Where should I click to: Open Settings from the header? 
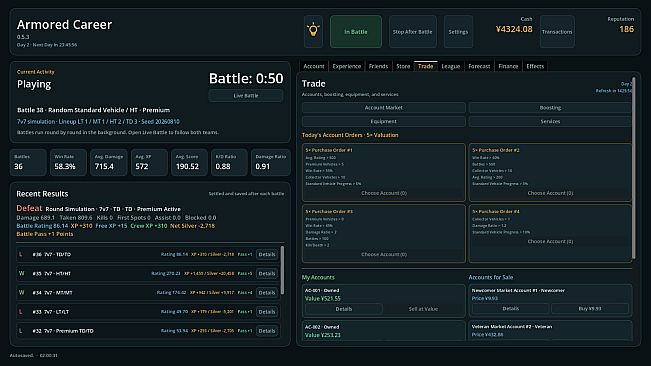pos(458,32)
